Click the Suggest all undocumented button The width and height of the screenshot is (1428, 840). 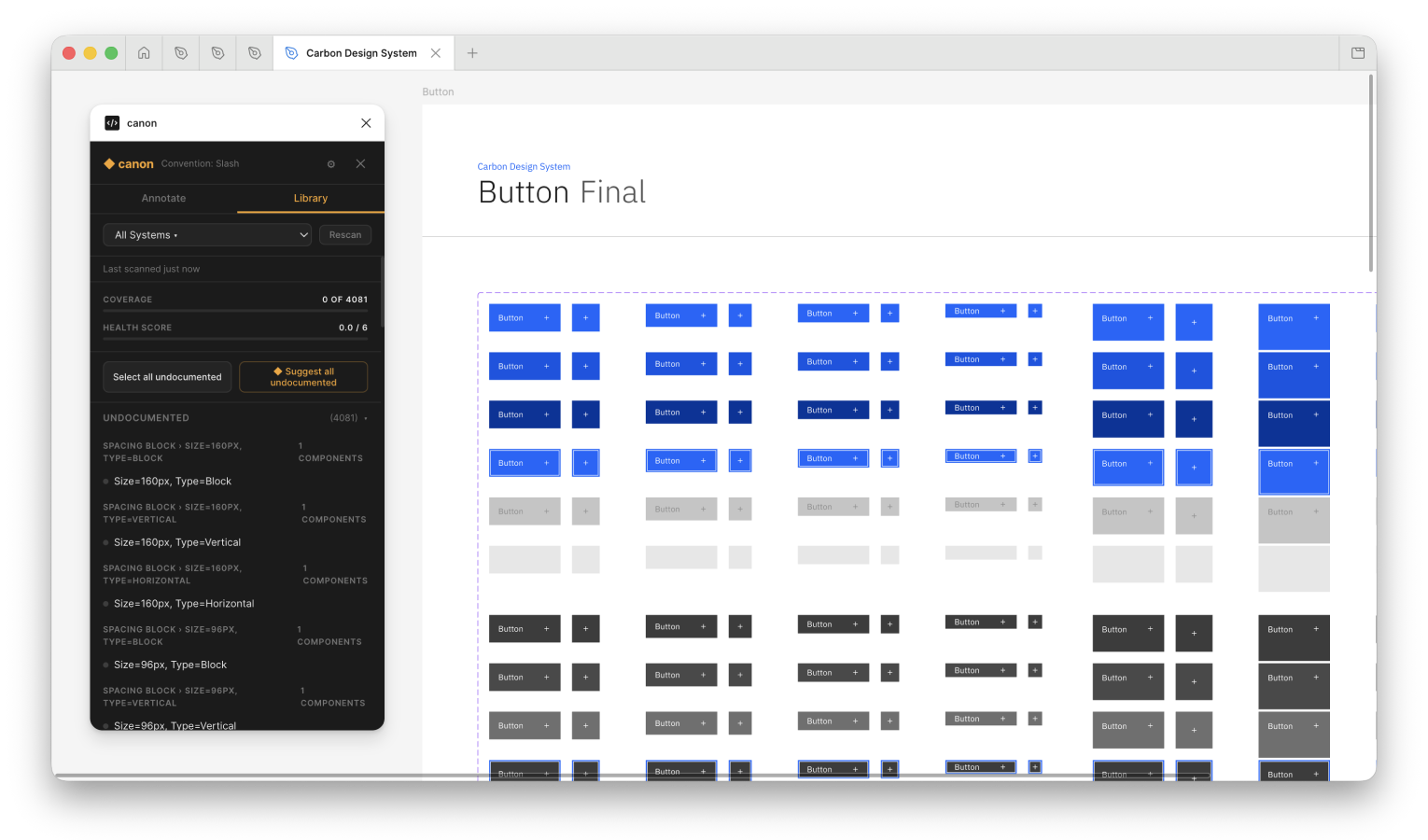coord(302,376)
